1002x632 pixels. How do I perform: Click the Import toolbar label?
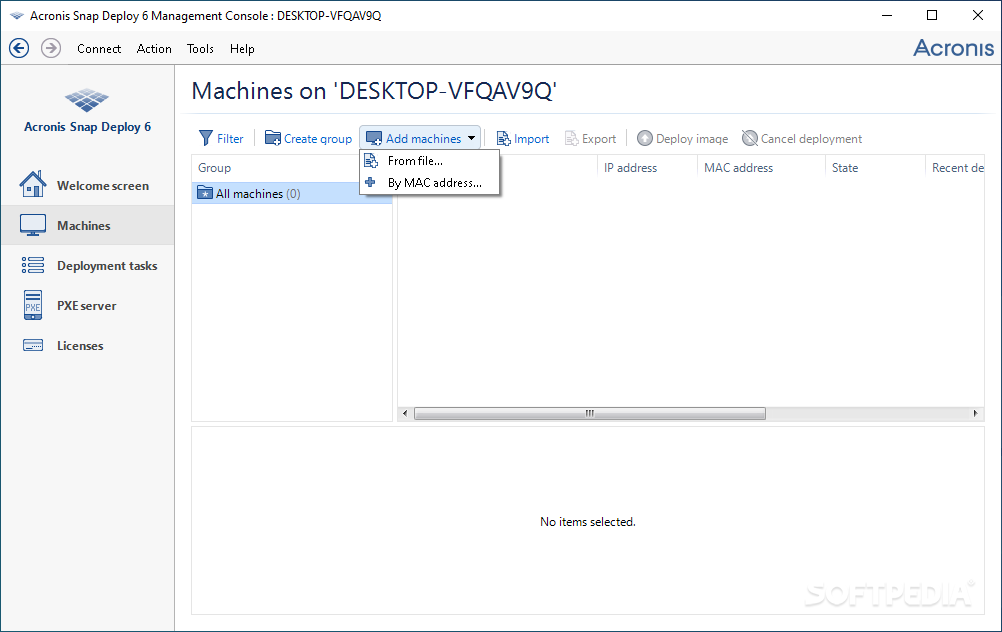tap(531, 139)
